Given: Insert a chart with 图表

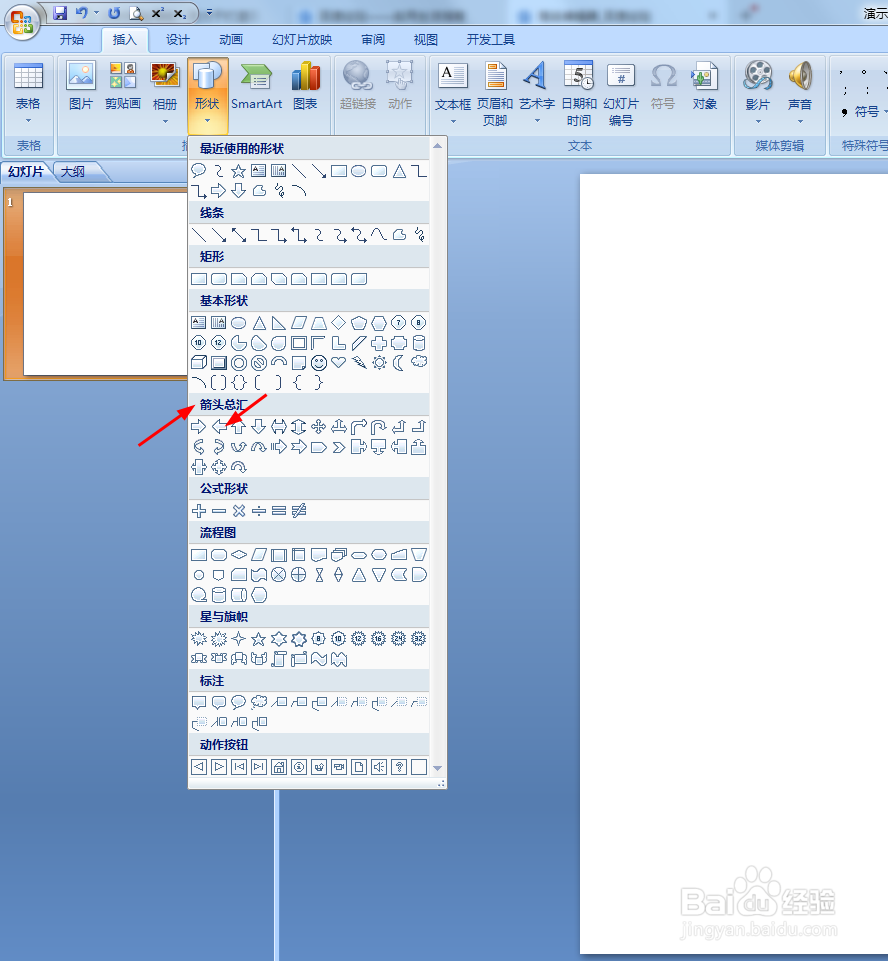Looking at the screenshot, I should [305, 86].
